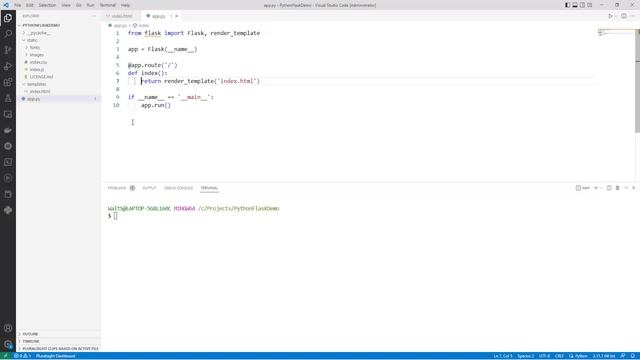Close the terminal panel with X

[633, 188]
